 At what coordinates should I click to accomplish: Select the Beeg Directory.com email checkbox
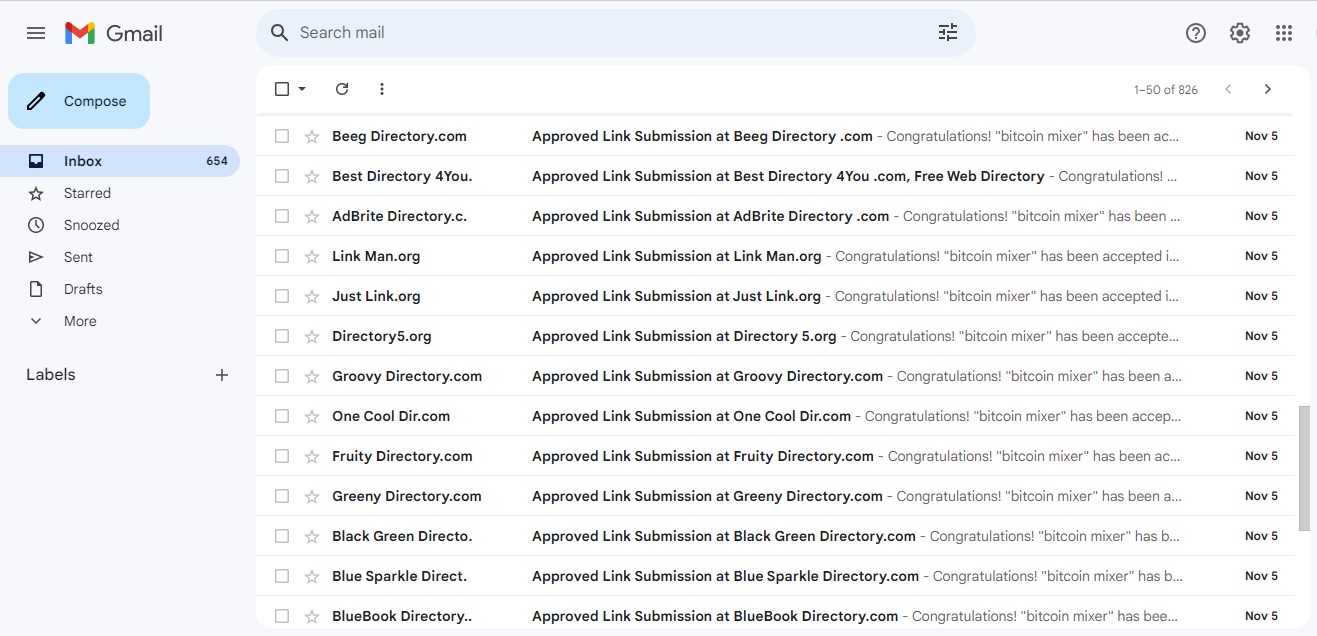click(x=282, y=136)
